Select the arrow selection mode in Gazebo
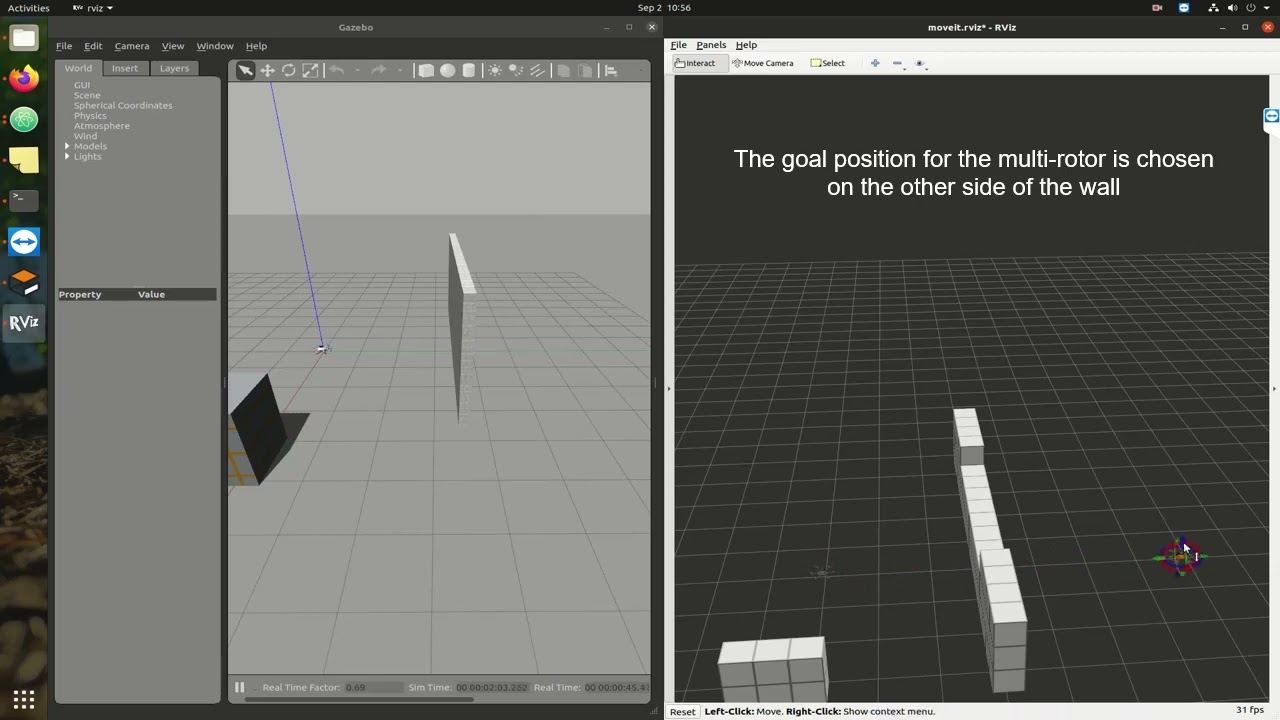The width and height of the screenshot is (1280, 720). point(245,70)
